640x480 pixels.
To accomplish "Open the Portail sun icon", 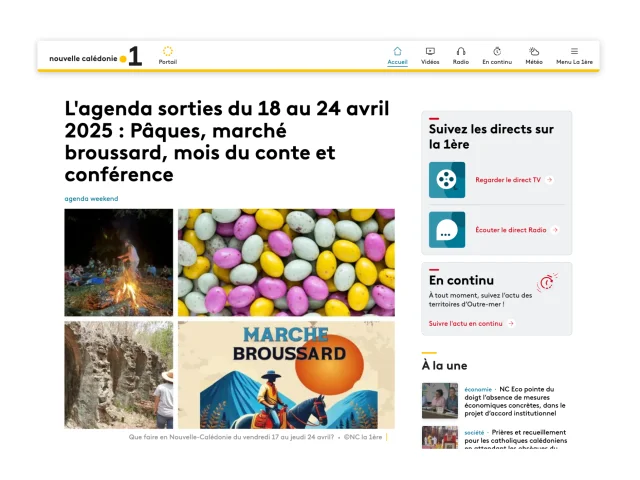I will (168, 51).
